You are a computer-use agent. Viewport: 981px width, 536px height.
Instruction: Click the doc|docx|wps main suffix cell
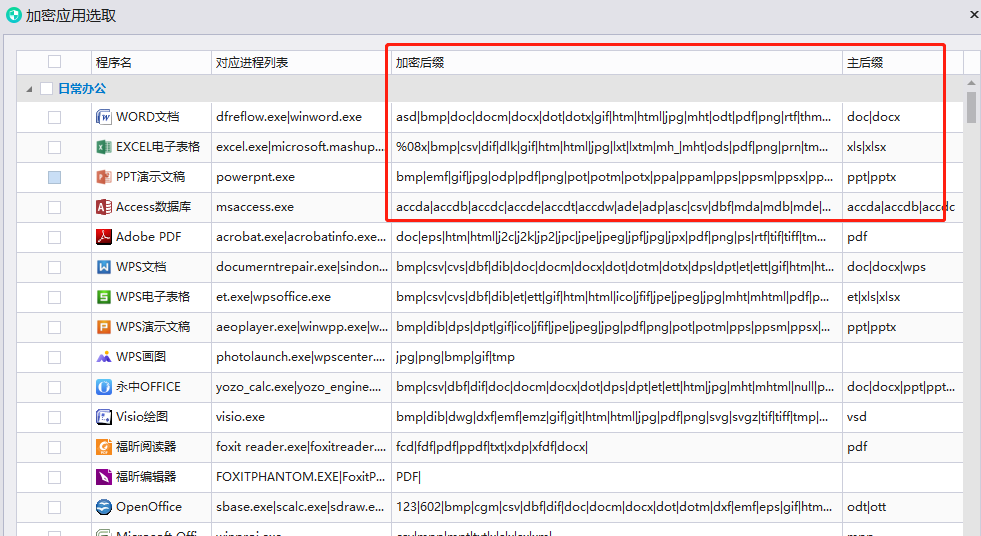tap(903, 267)
